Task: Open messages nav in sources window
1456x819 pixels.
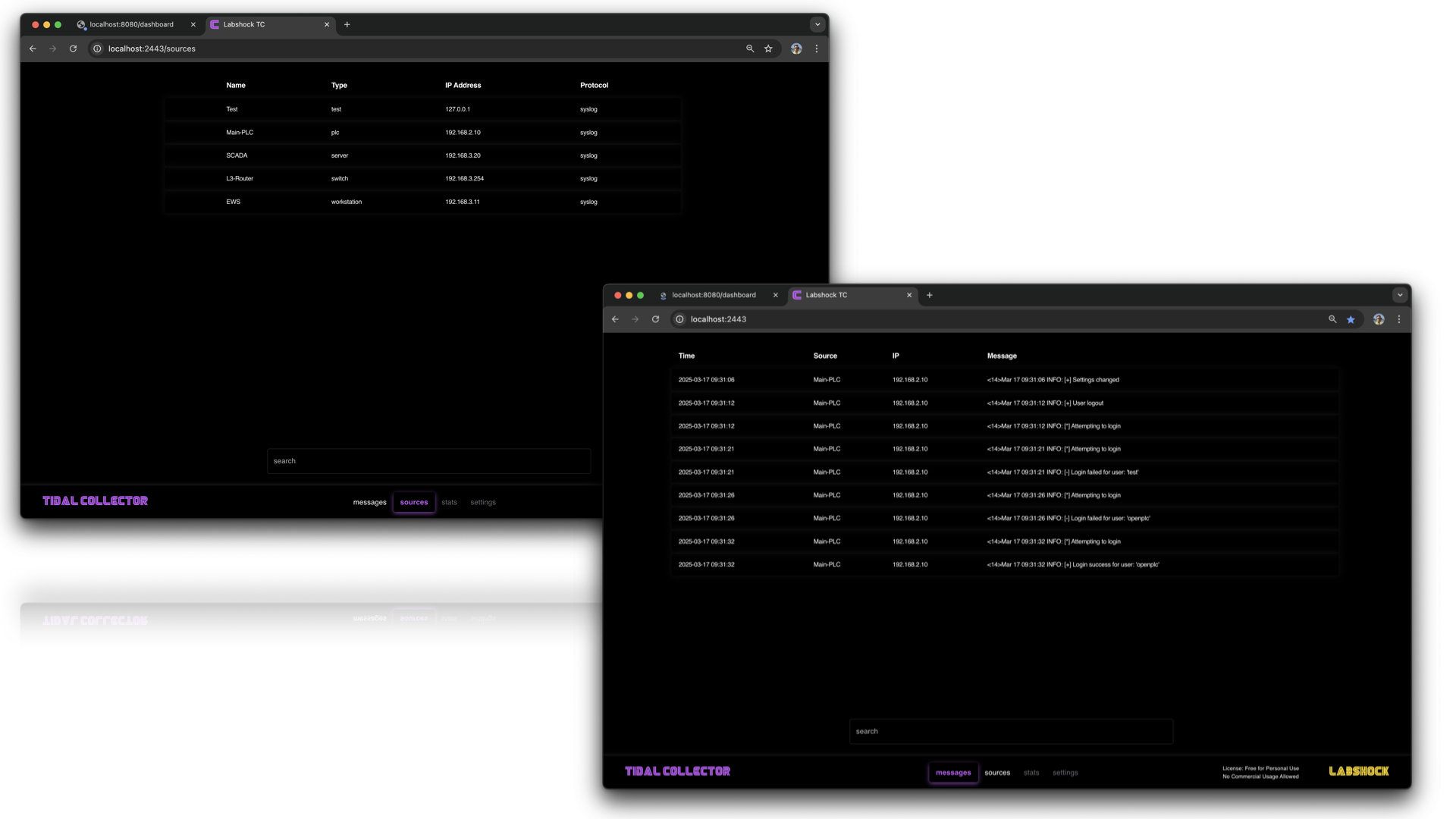Action: click(369, 502)
